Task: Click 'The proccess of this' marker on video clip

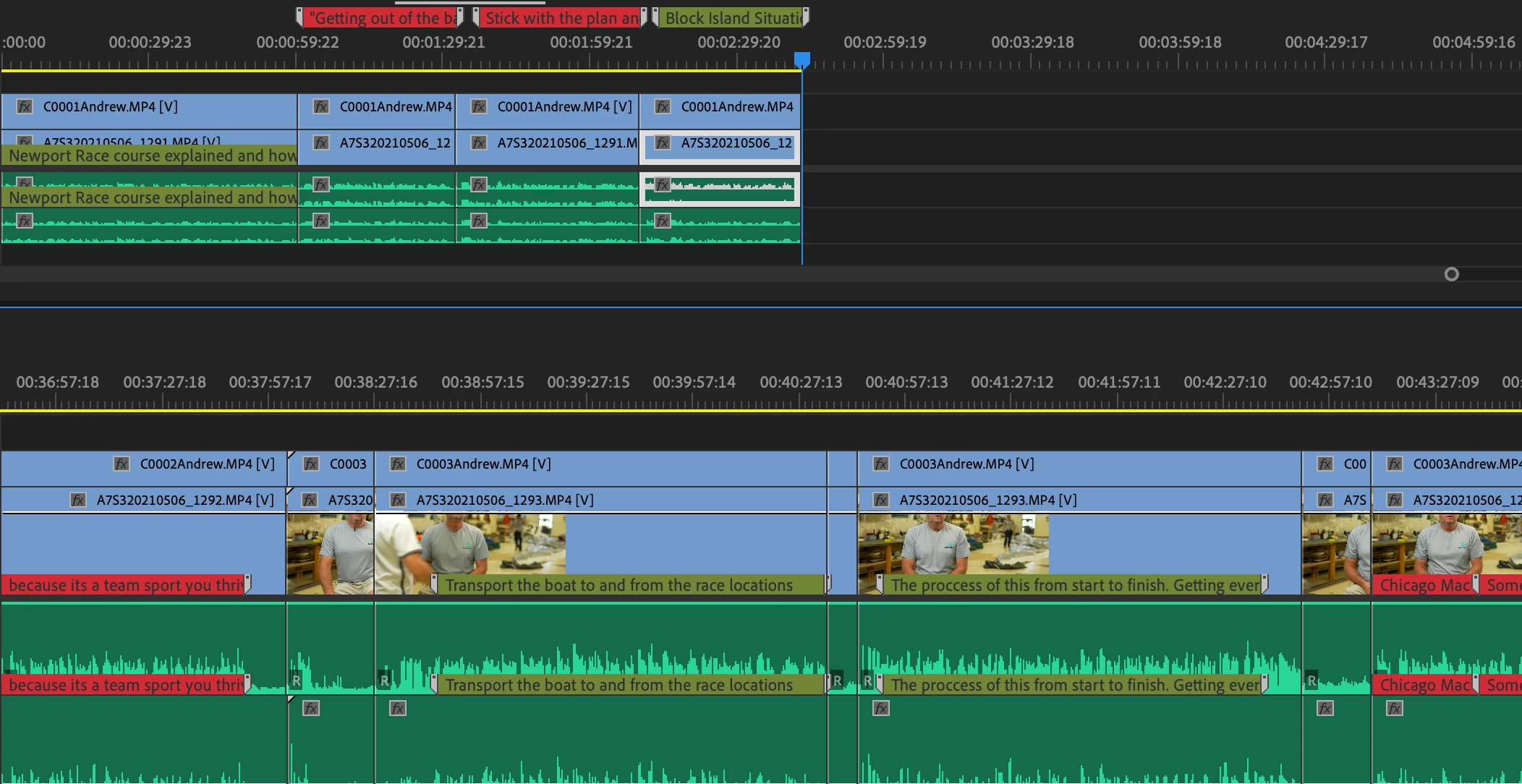Action: (1073, 584)
